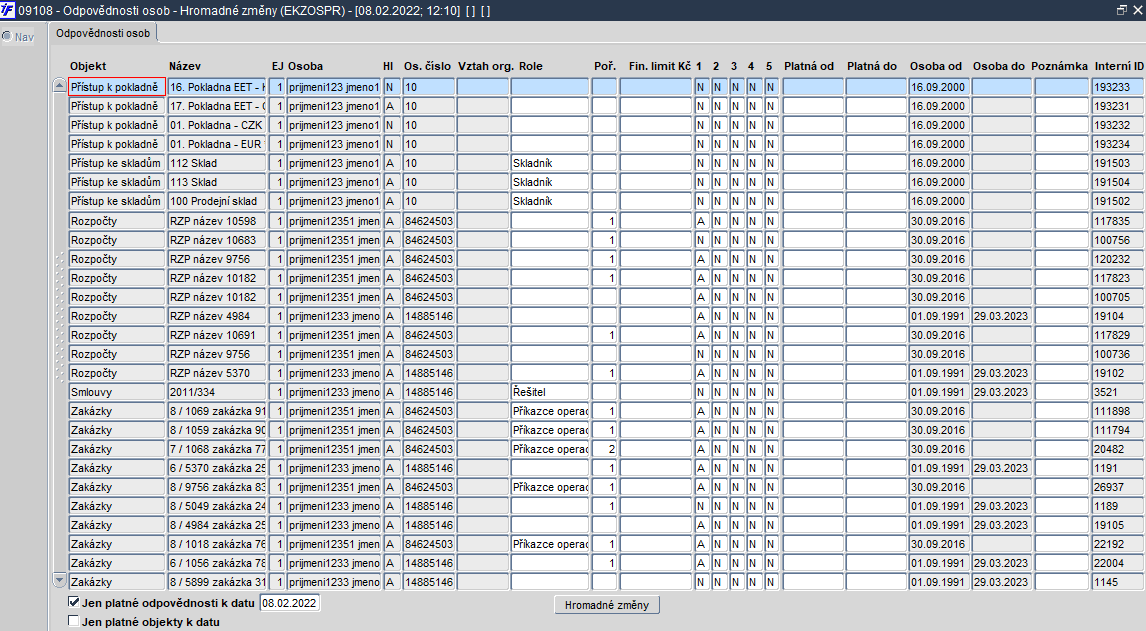Click the RZP název 5370 cell
The image size is (1146, 631).
tap(217, 373)
